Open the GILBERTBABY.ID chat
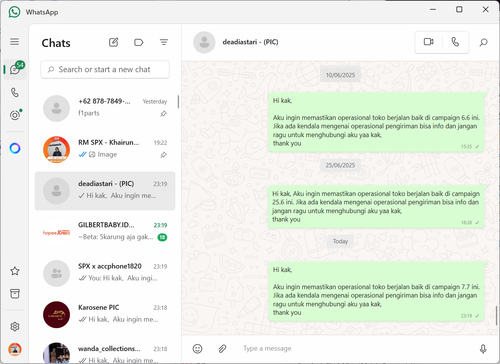 click(105, 232)
